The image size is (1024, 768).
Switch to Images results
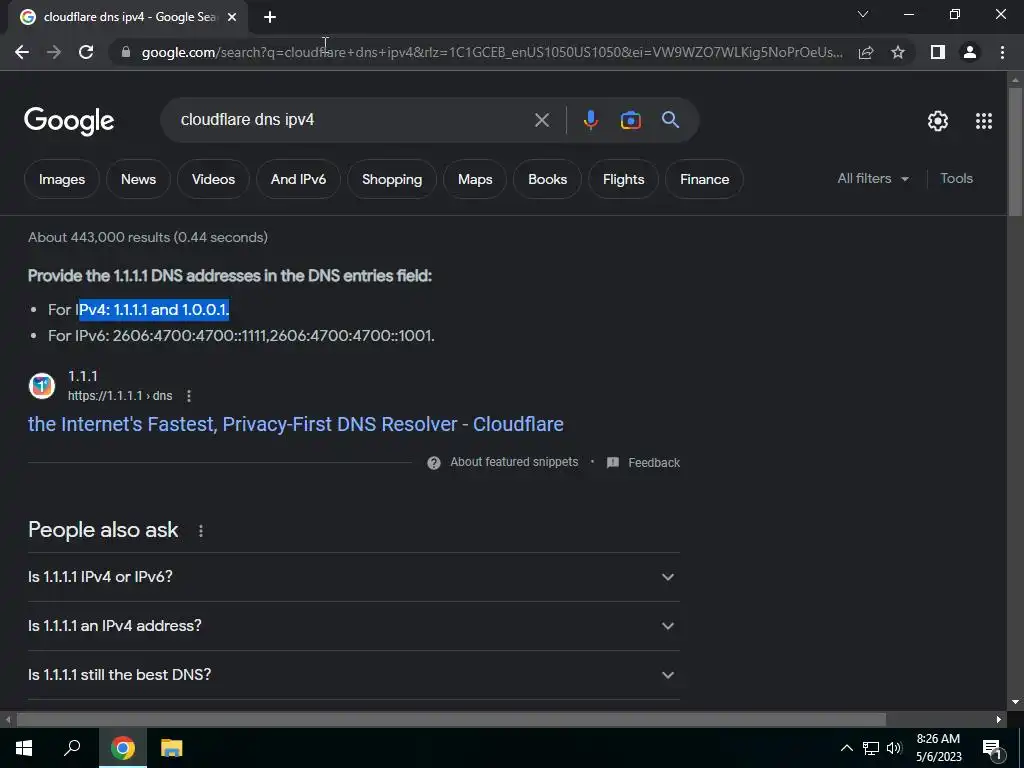(61, 179)
